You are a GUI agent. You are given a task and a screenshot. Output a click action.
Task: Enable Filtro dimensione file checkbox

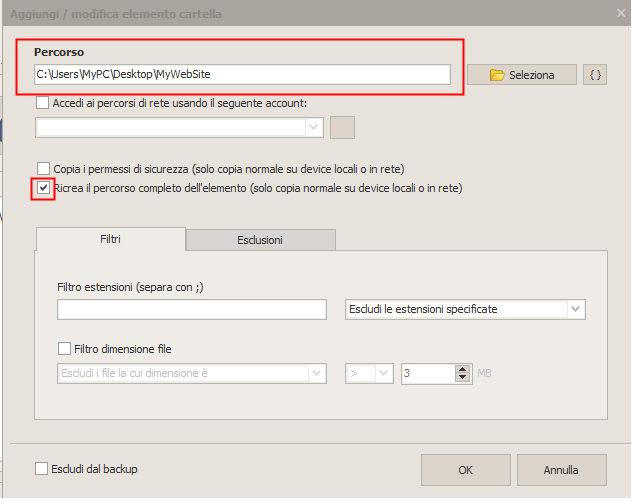pyautogui.click(x=64, y=349)
